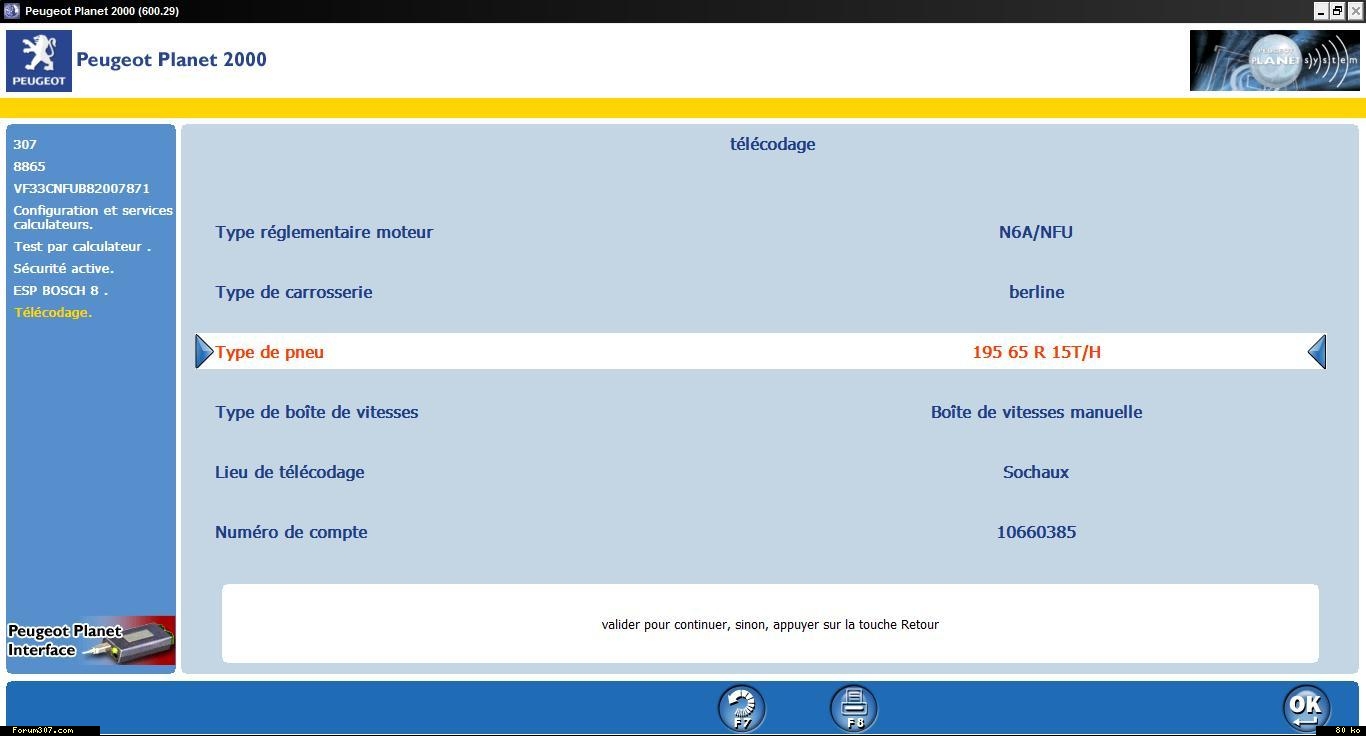Click the télécodage heading
The height and width of the screenshot is (736, 1366).
772,144
